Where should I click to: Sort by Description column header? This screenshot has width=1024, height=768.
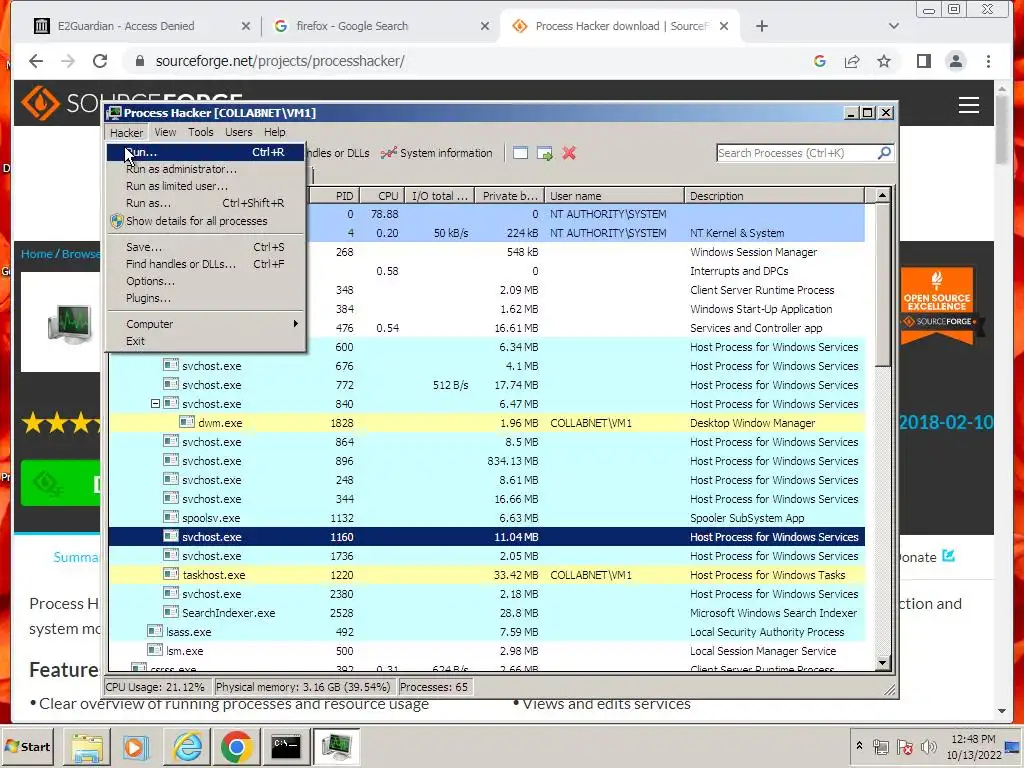click(x=775, y=195)
